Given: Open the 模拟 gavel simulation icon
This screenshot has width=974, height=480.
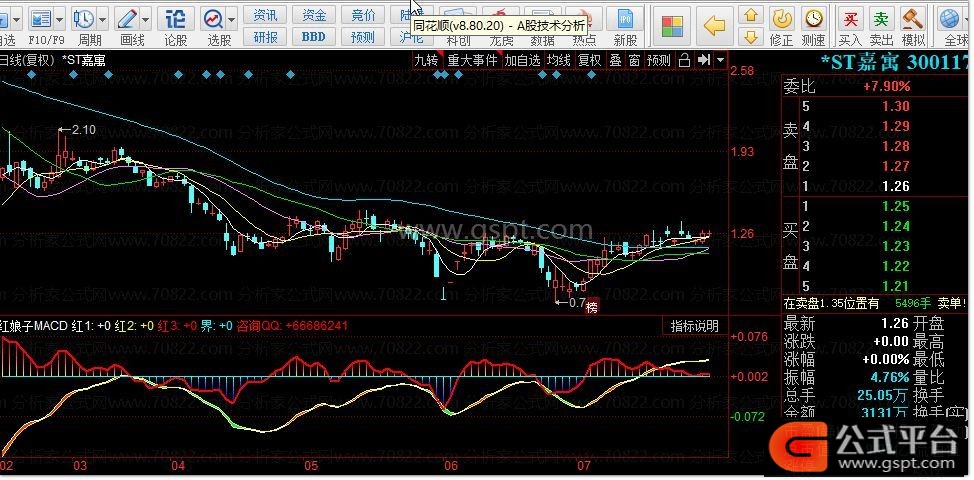Looking at the screenshot, I should (x=913, y=19).
